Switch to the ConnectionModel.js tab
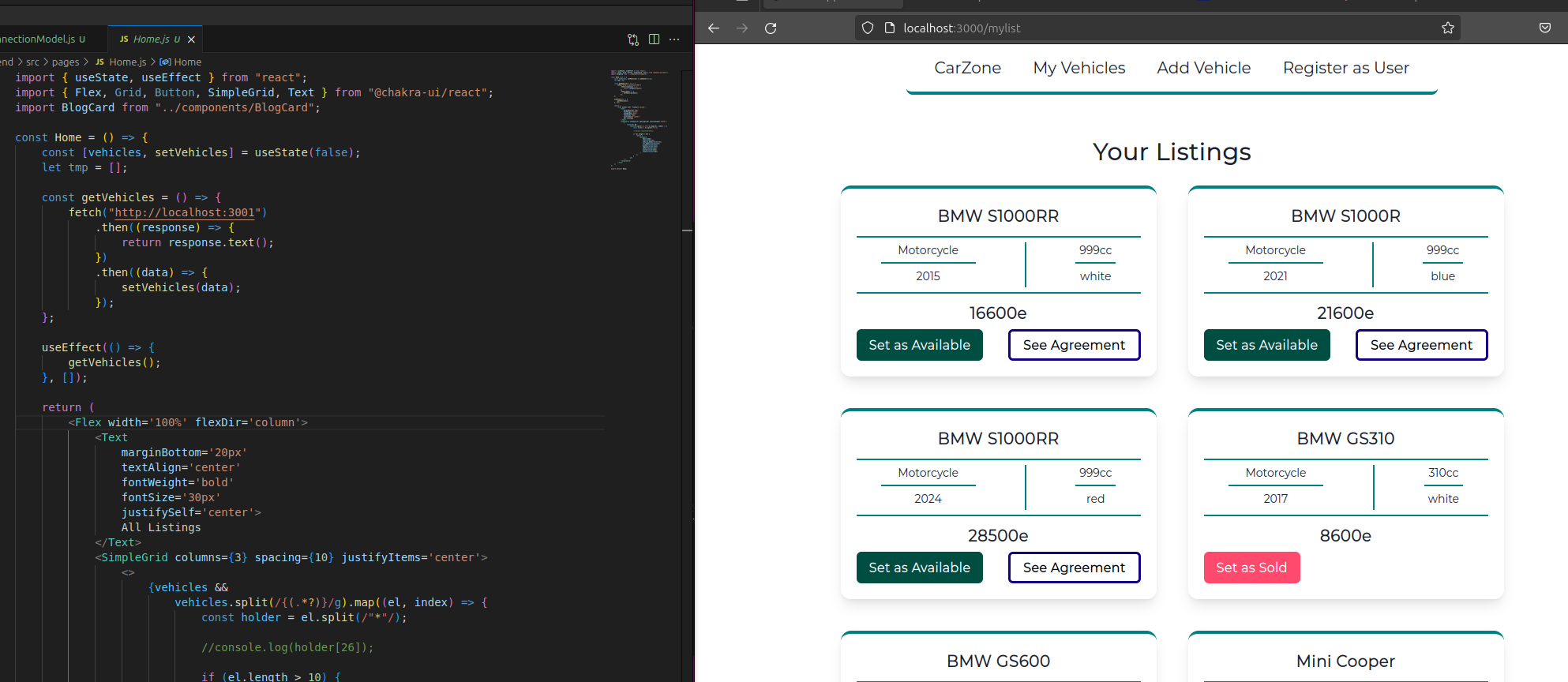The height and width of the screenshot is (682, 1568). (39, 39)
